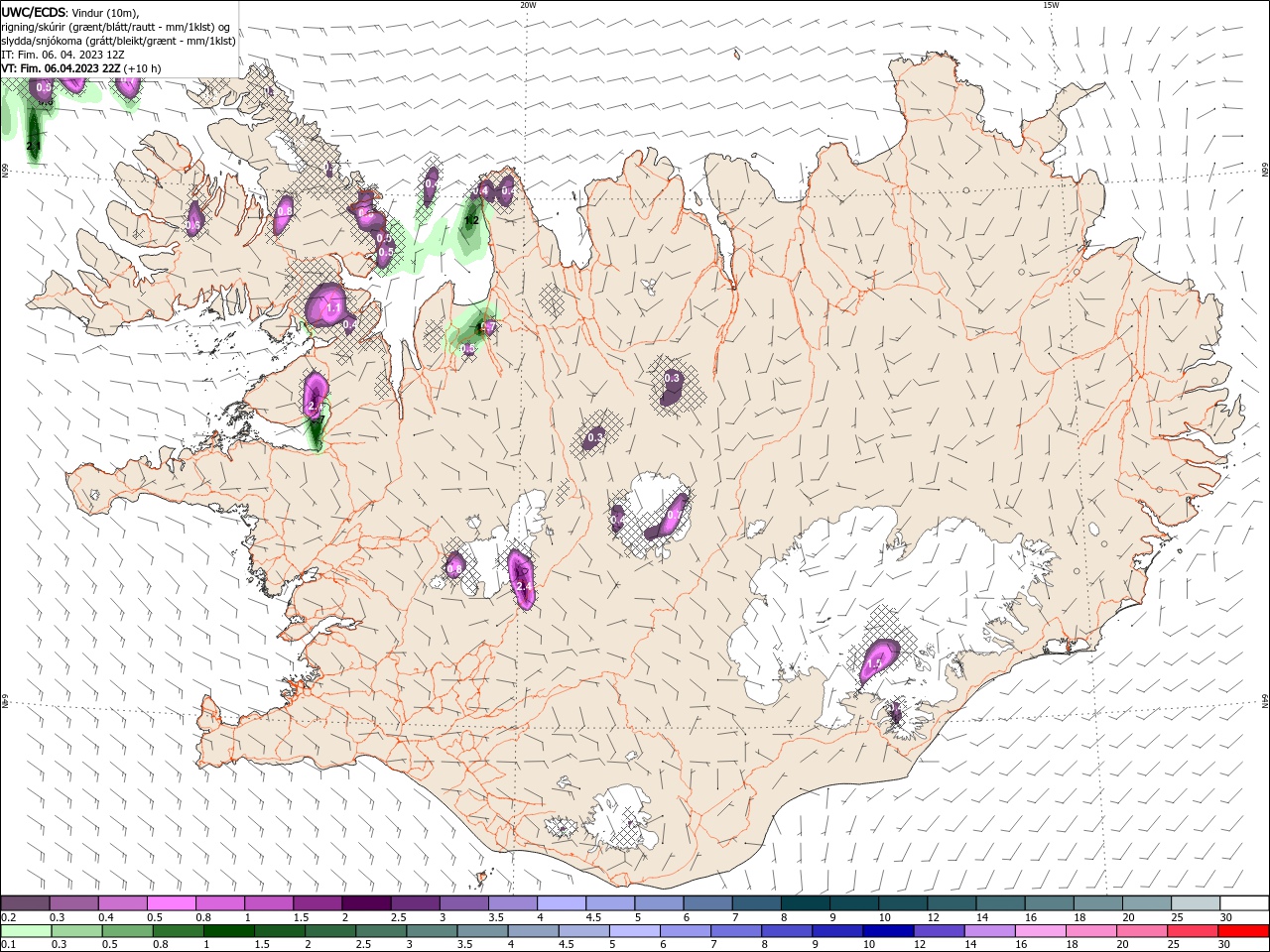Click the 'UWC/ECDS' title text
This screenshot has height=952, width=1270.
tap(34, 12)
